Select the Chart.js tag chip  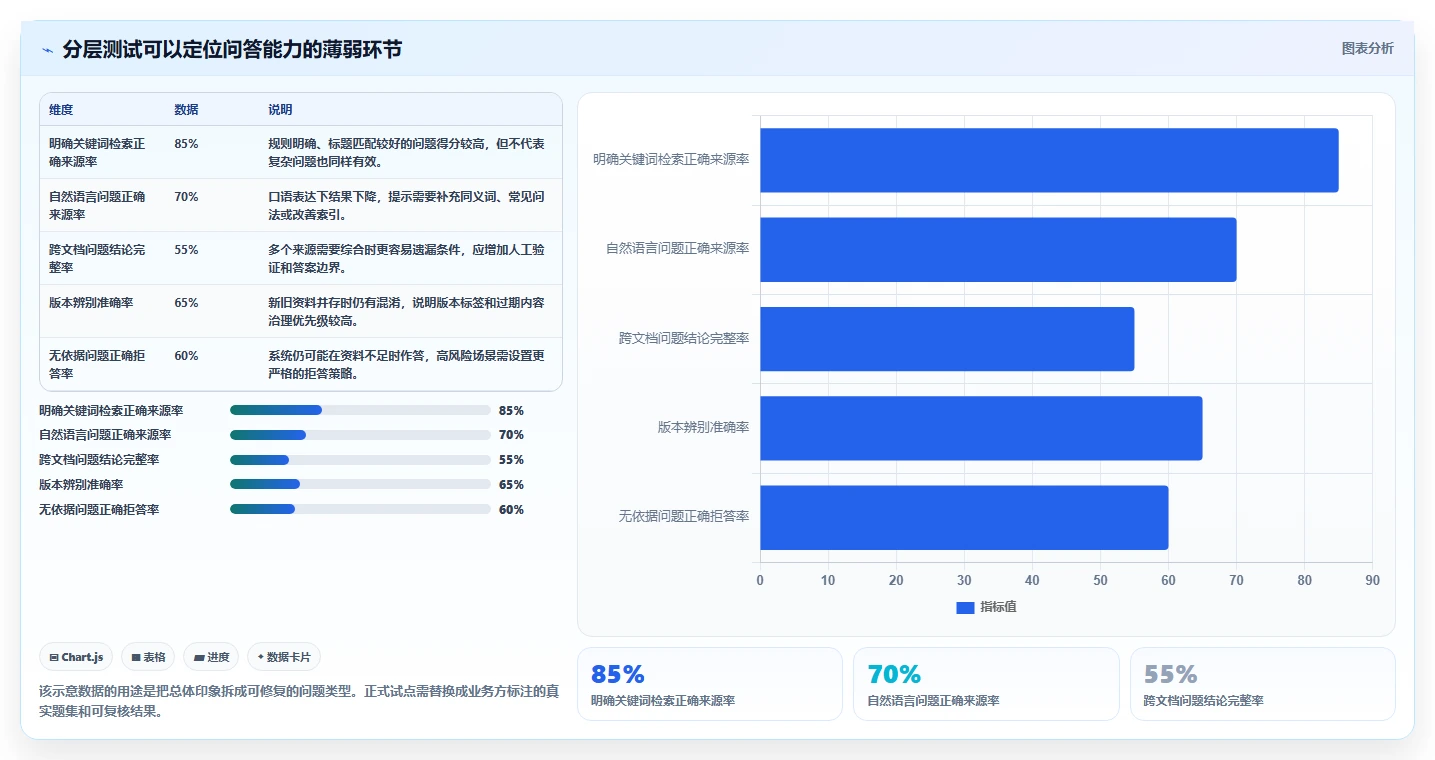[77, 657]
